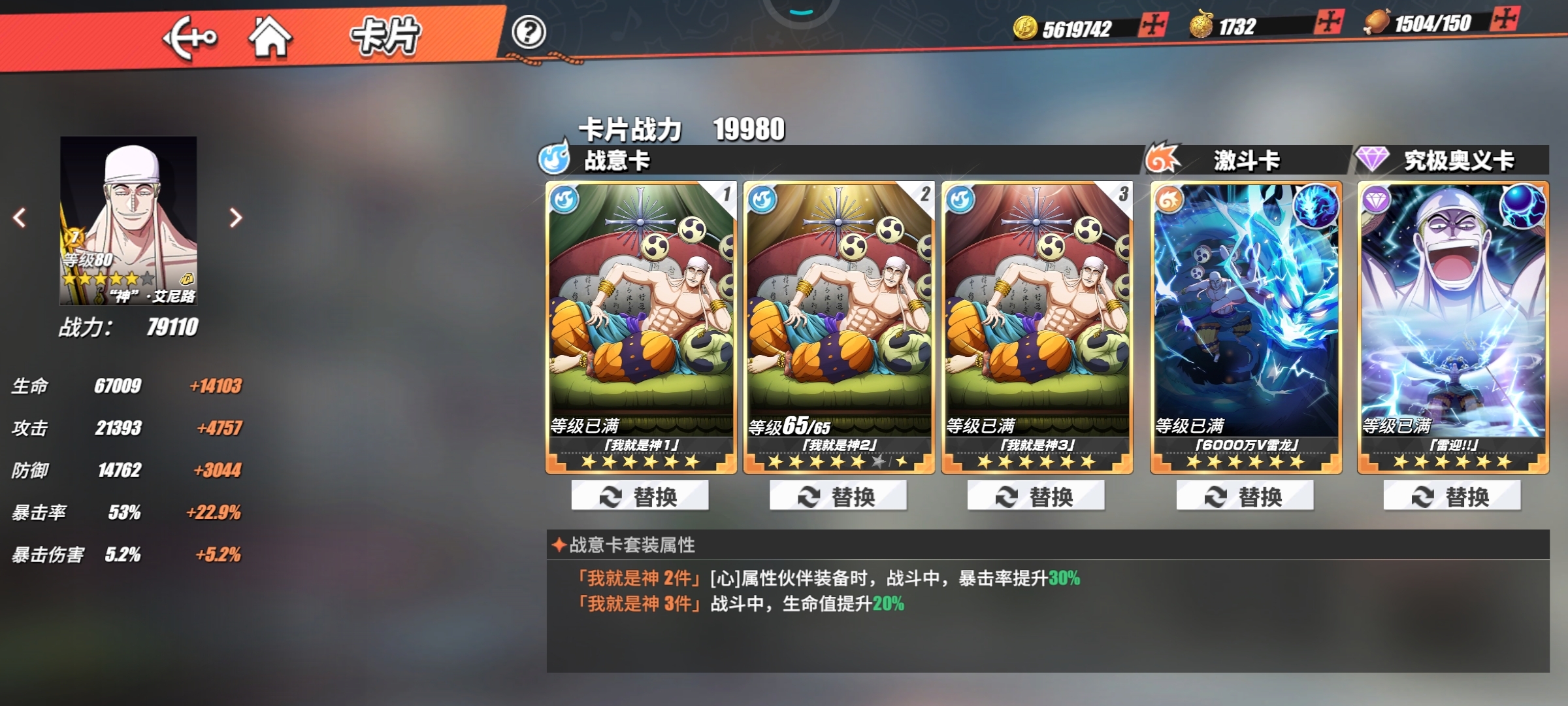Go to the home screen icon
1568x706 pixels.
tap(270, 37)
